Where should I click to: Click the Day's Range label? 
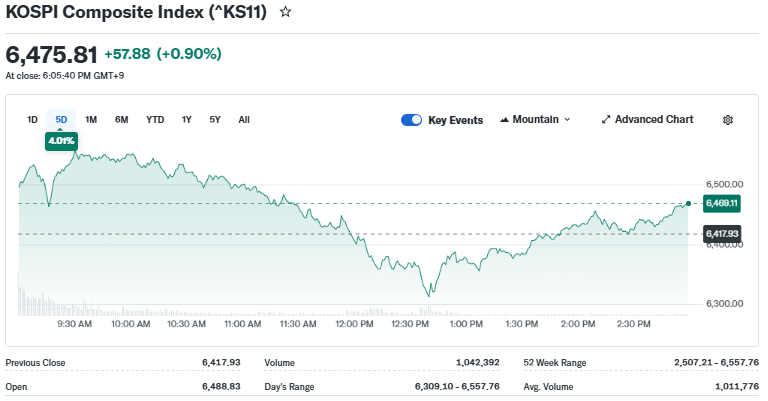pyautogui.click(x=289, y=387)
